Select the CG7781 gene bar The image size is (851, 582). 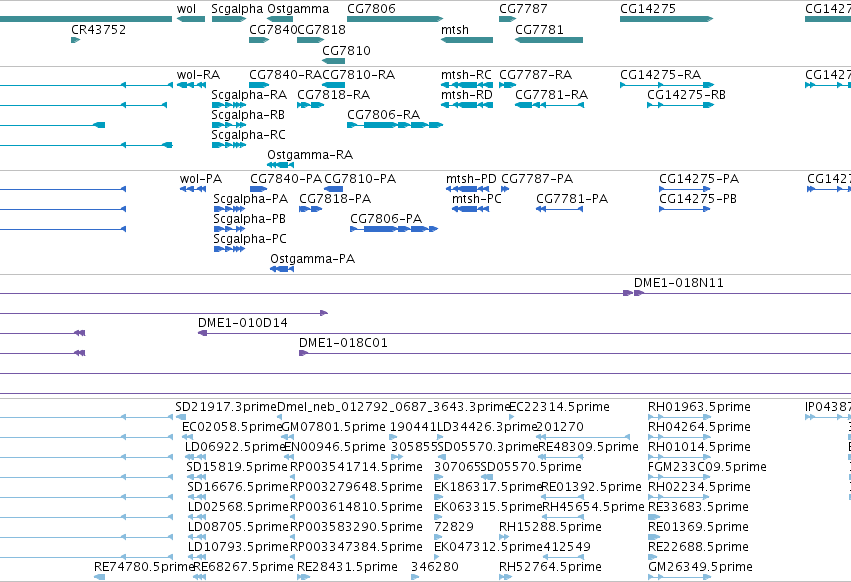[x=549, y=40]
